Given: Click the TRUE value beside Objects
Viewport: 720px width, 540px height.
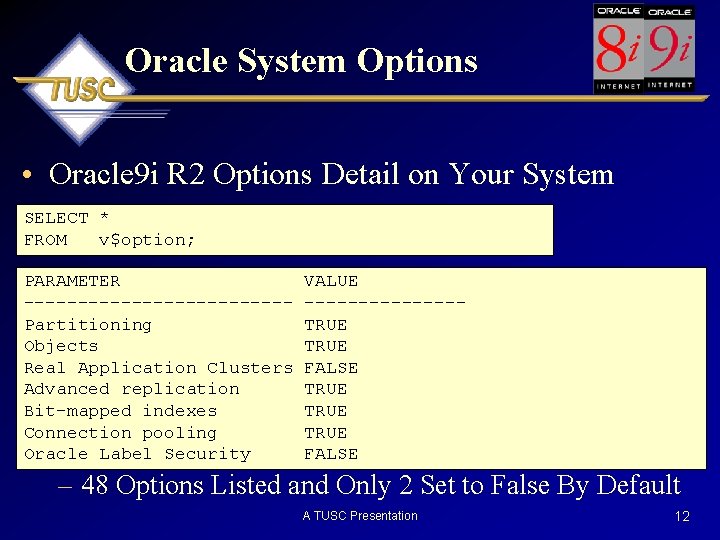Looking at the screenshot, I should [x=326, y=346].
